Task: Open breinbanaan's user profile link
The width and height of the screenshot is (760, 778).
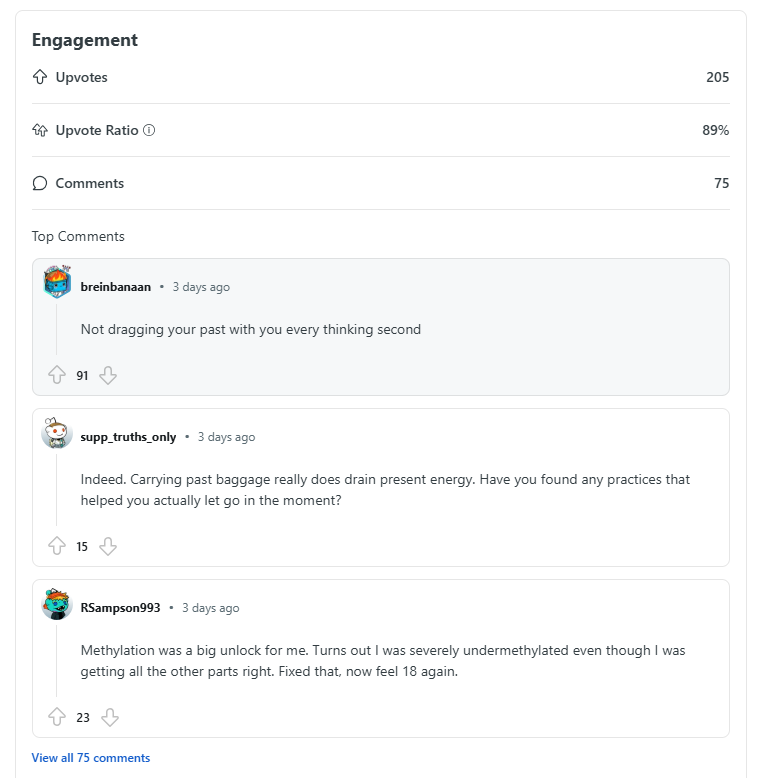Action: 116,287
